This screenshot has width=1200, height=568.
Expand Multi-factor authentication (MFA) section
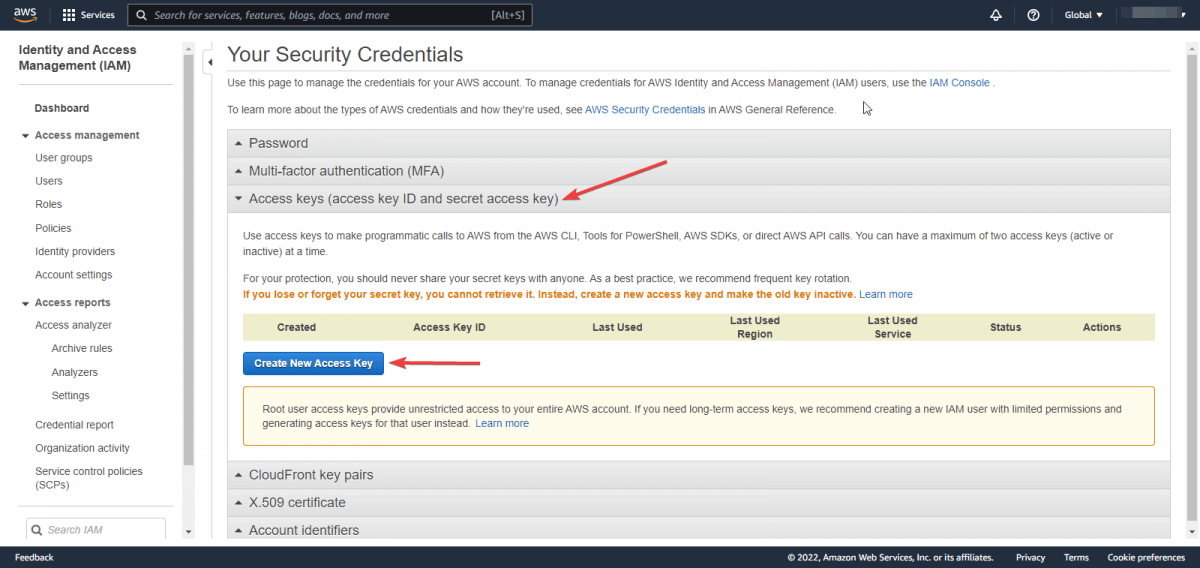[698, 171]
